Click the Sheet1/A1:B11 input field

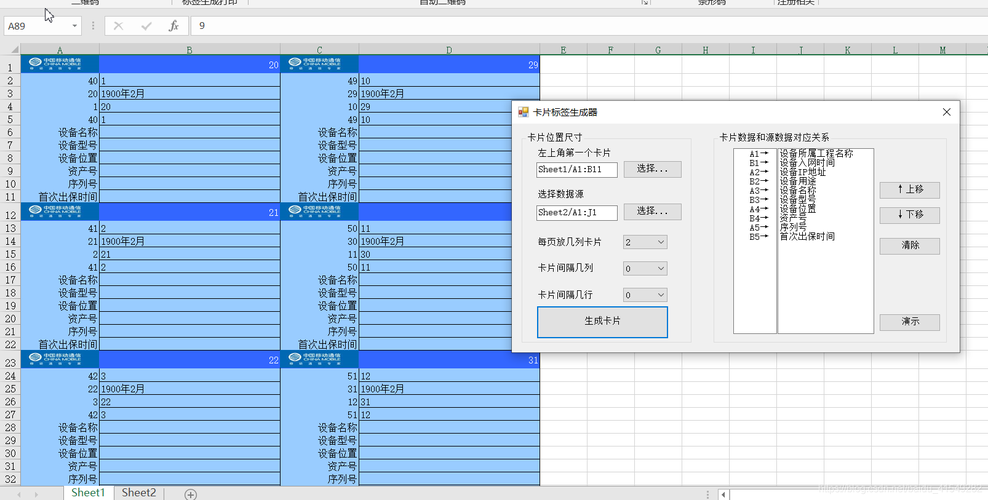click(x=577, y=170)
